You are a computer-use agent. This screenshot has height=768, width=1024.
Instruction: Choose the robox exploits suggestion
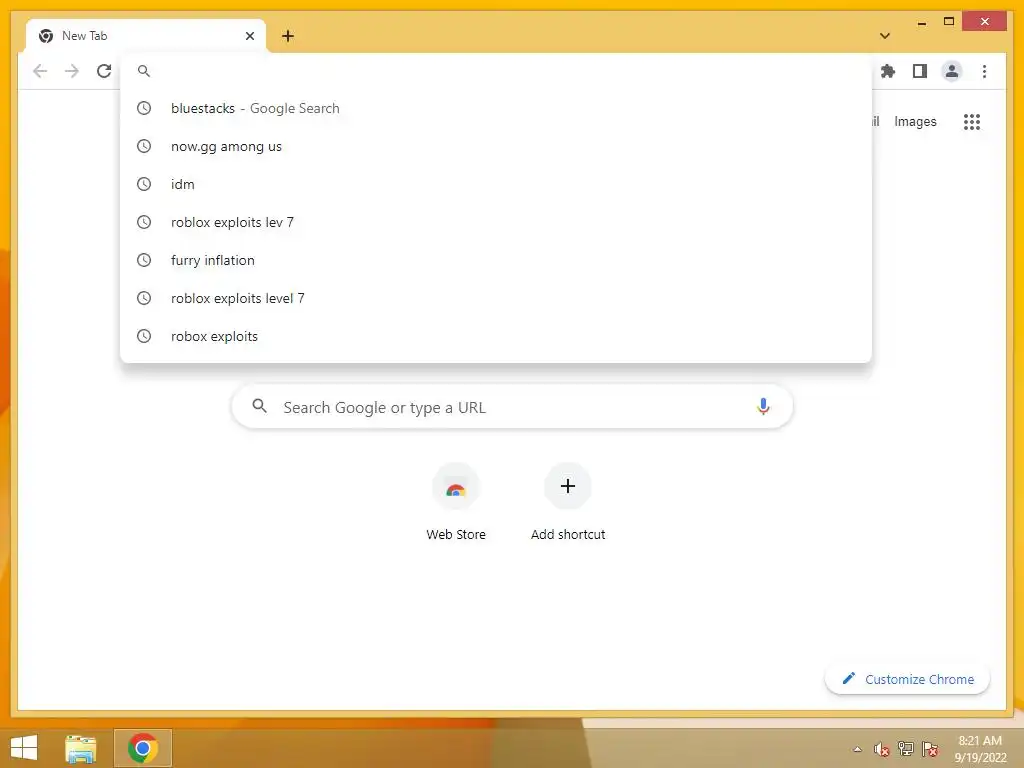496,336
